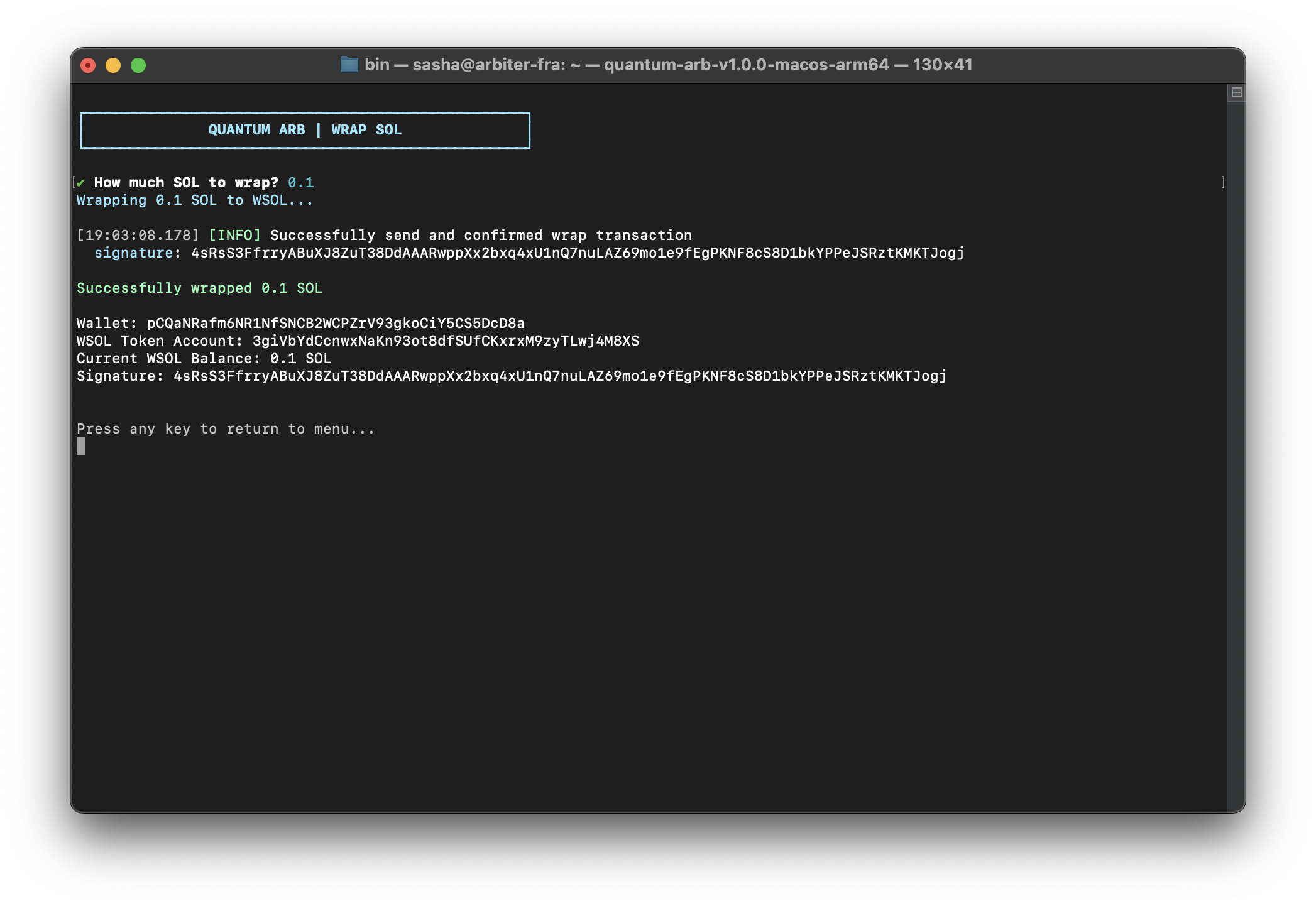This screenshot has width=1316, height=906.
Task: Click the 'Successfully wrapped 0.1 SOL' message
Action: [x=199, y=288]
